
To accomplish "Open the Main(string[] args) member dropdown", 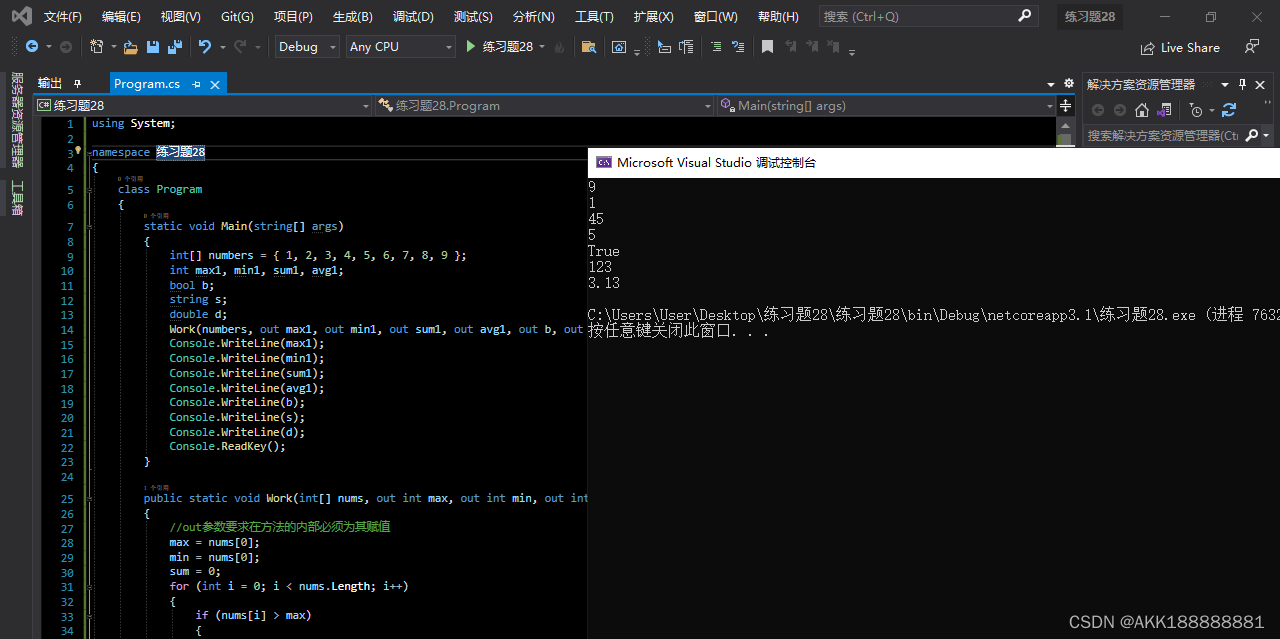I will coord(887,105).
